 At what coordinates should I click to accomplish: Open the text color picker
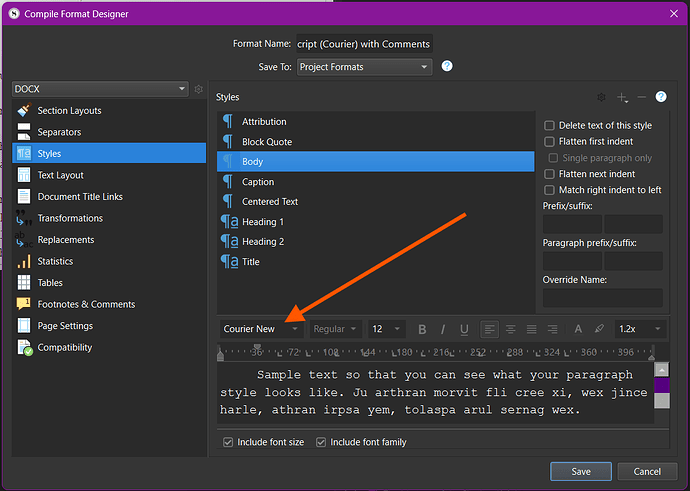coord(579,329)
